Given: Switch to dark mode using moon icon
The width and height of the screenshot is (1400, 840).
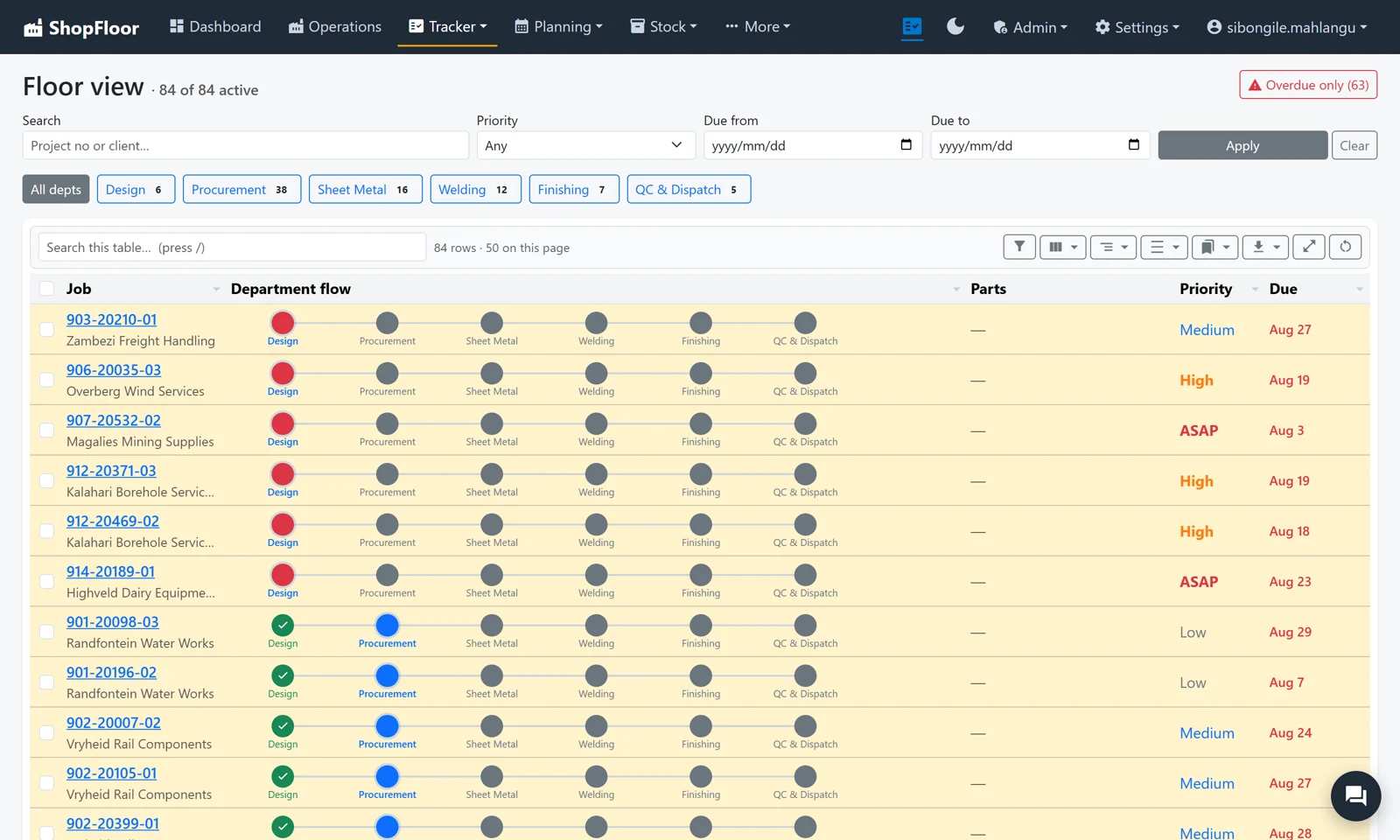Looking at the screenshot, I should coord(955,26).
